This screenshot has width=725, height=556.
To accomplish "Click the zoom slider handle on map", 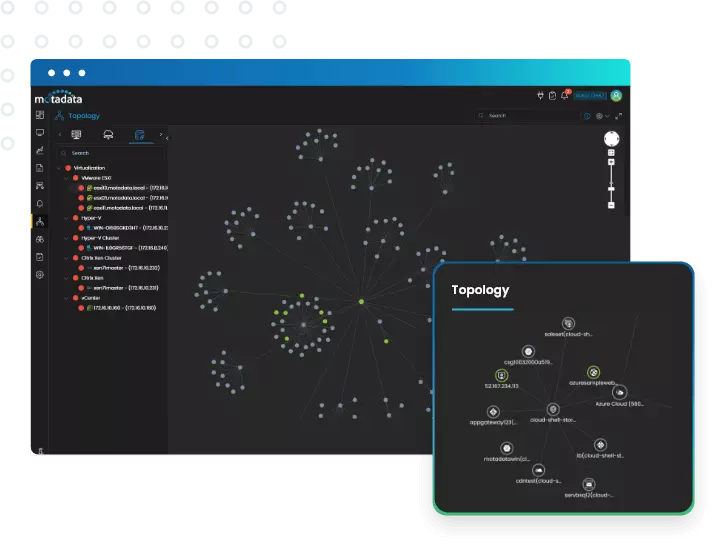I will (x=611, y=187).
